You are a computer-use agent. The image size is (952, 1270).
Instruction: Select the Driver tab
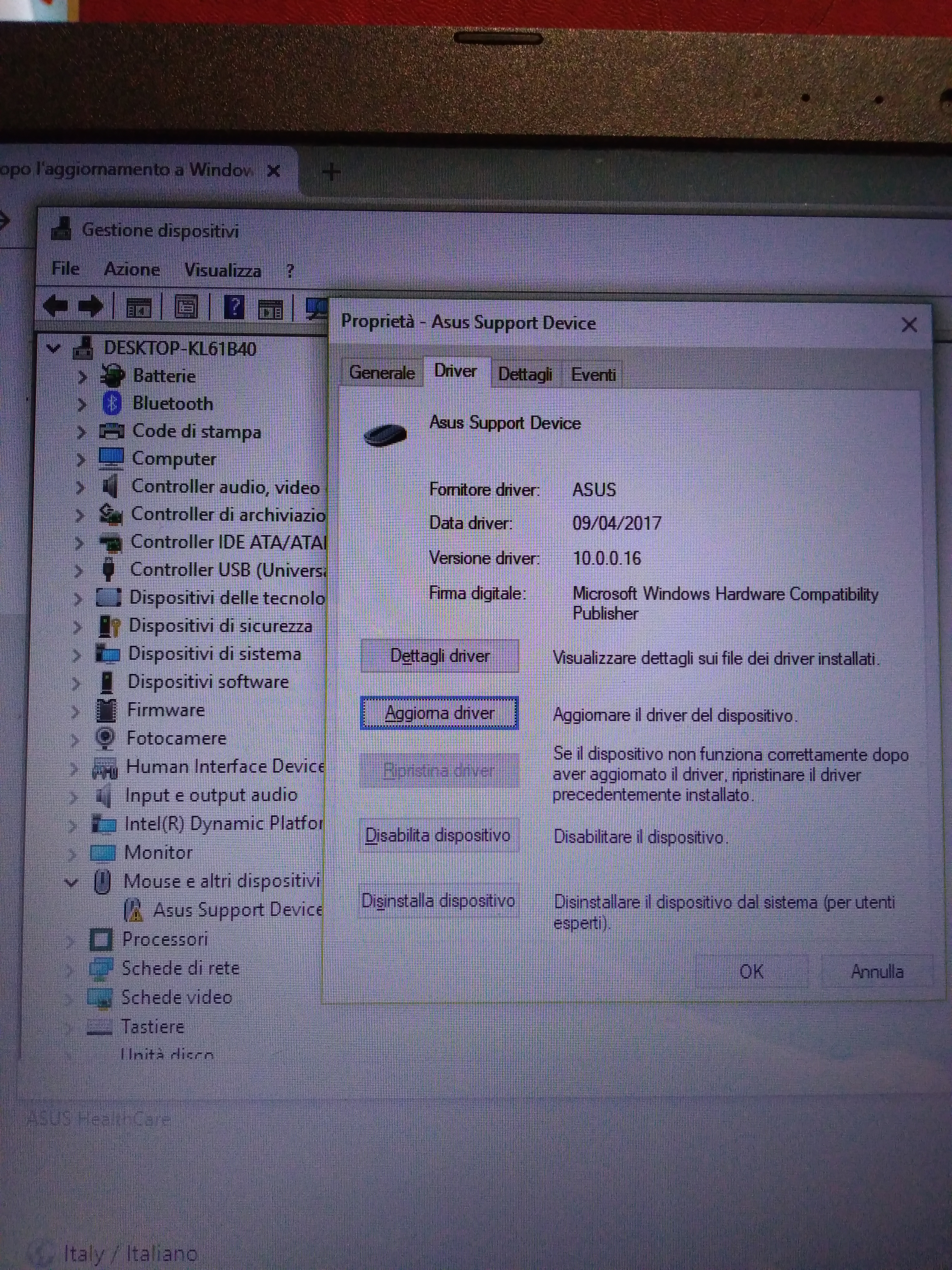coord(456,372)
